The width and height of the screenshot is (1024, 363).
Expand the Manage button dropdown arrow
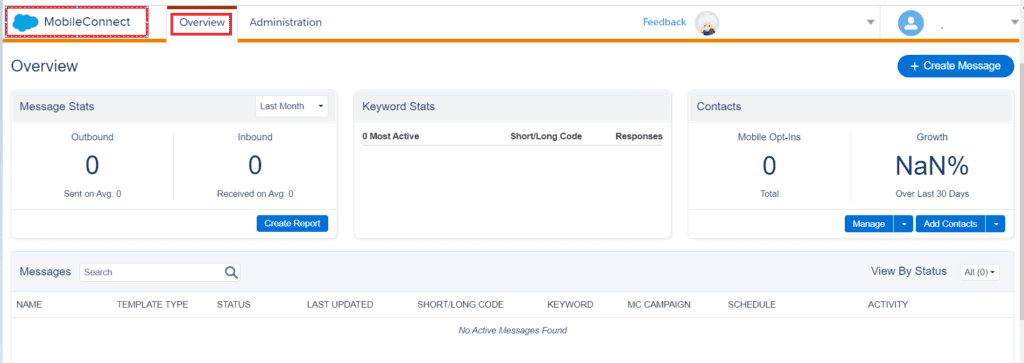[x=903, y=224]
